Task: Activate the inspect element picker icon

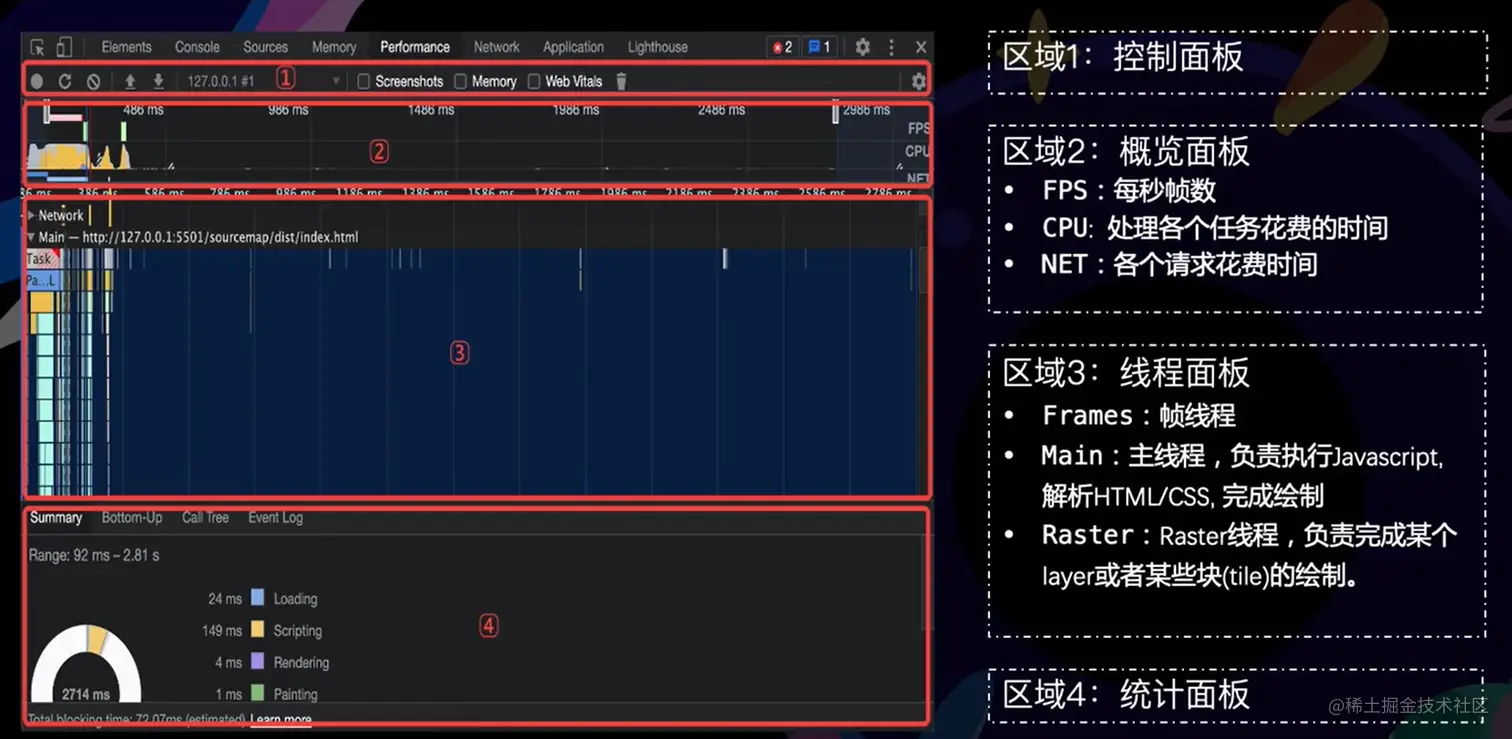Action: point(38,47)
